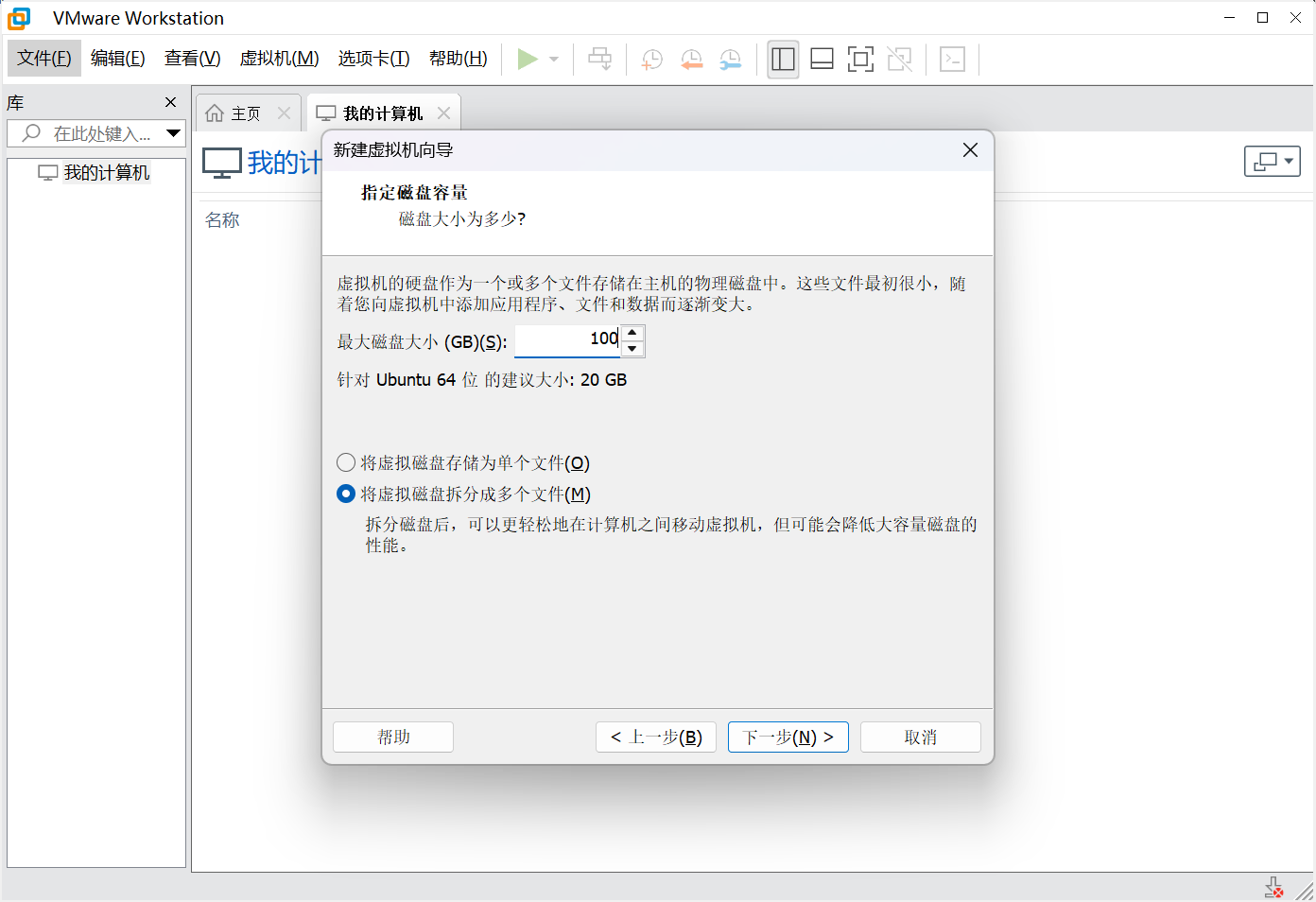This screenshot has height=902, width=1316.
Task: Click the Enter Full Screen icon
Action: 860,60
